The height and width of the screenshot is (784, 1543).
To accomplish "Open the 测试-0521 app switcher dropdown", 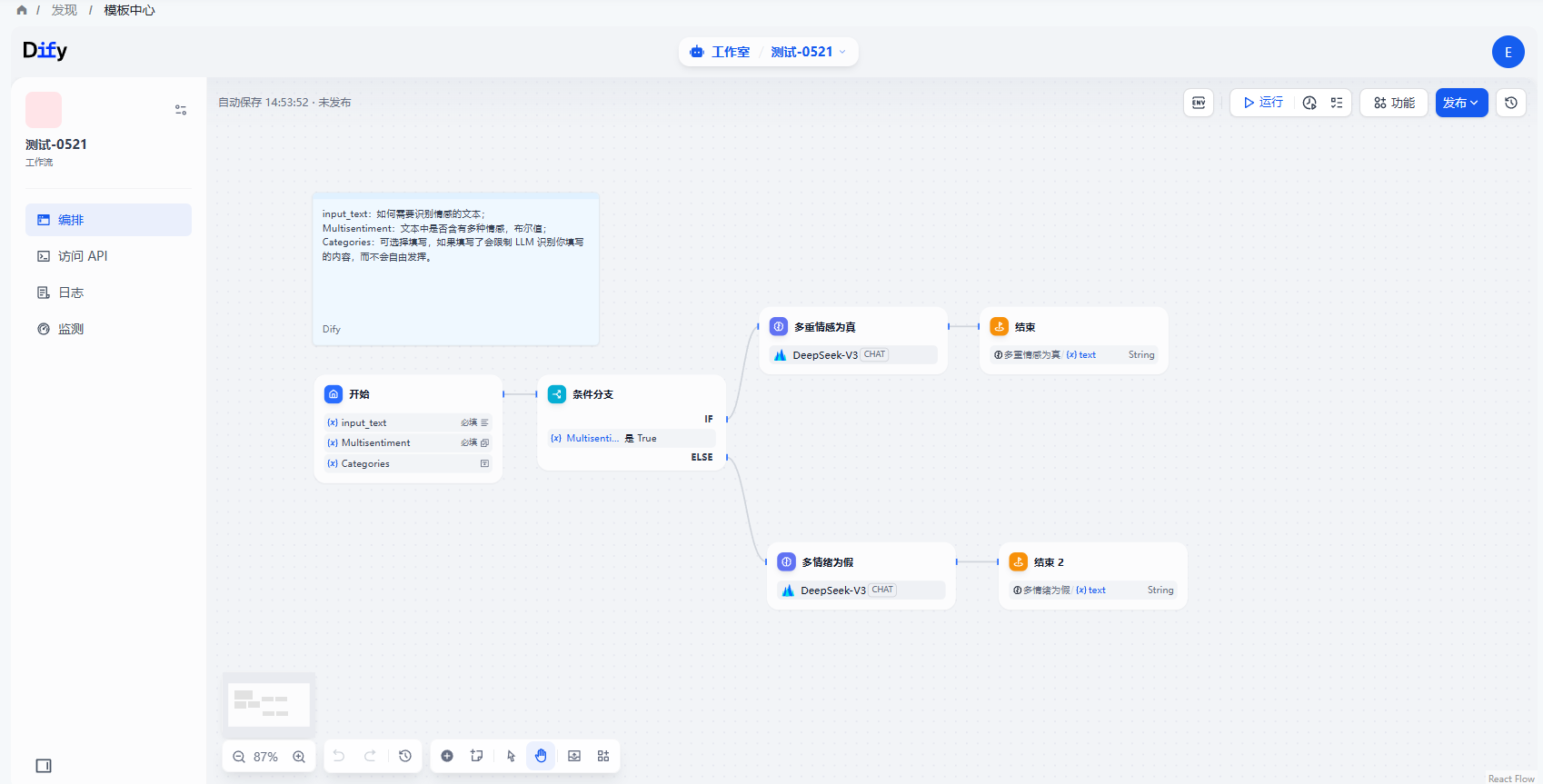I will click(809, 52).
